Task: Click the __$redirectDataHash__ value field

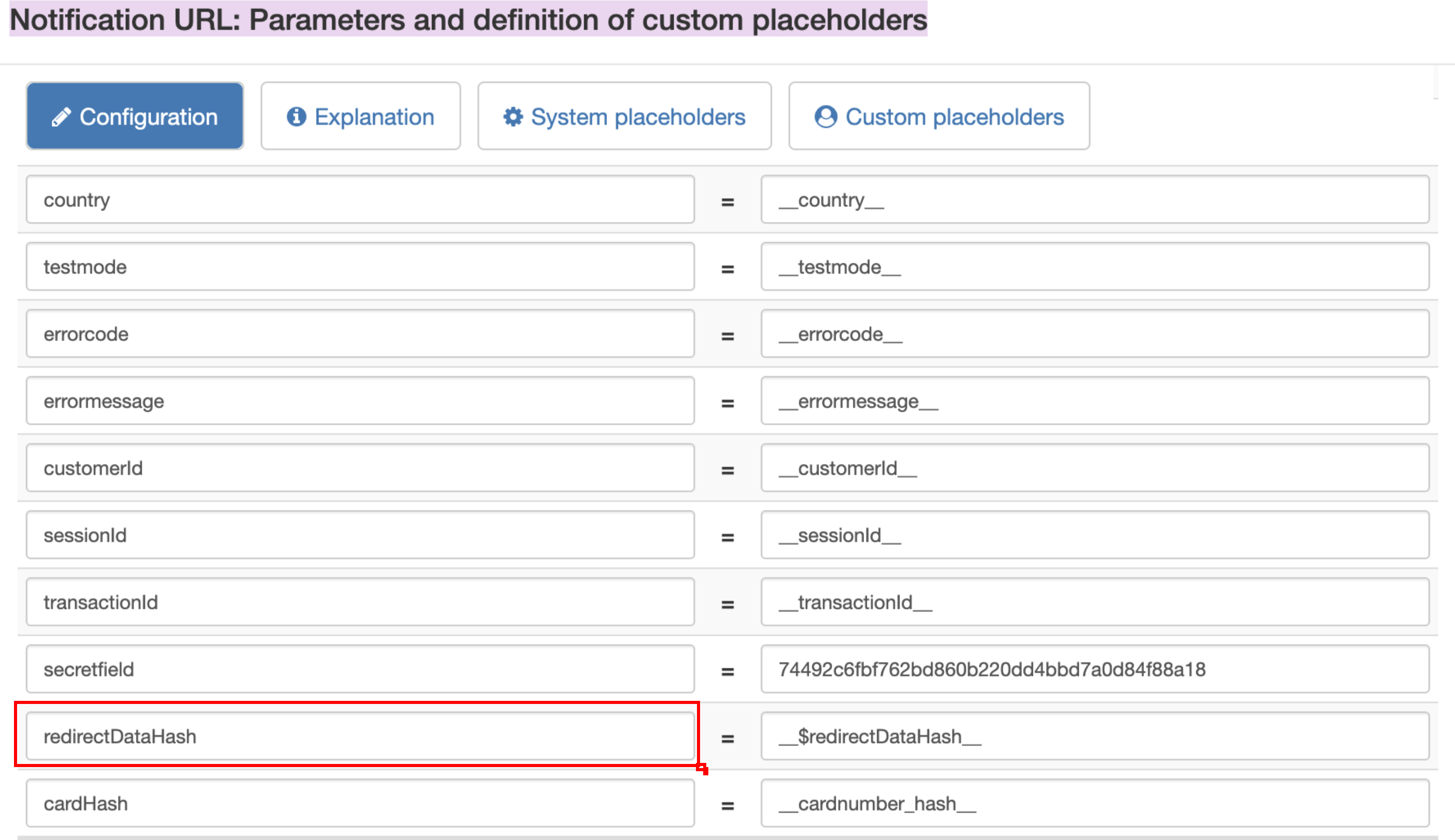Action: coord(1094,737)
